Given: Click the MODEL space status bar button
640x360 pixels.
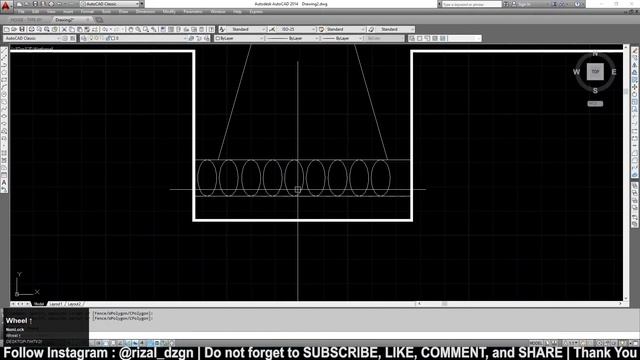Looking at the screenshot, I should click(536, 343).
